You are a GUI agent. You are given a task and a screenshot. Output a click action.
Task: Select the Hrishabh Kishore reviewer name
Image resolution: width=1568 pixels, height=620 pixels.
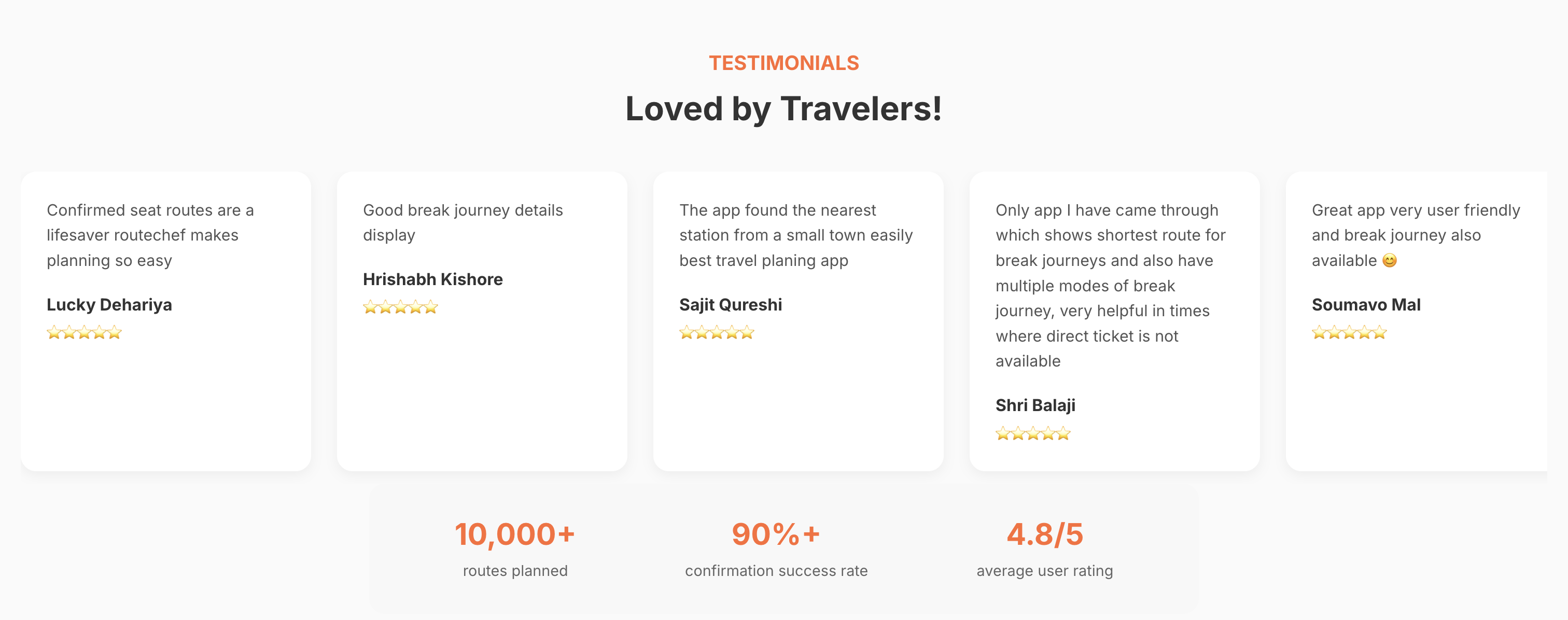[433, 279]
